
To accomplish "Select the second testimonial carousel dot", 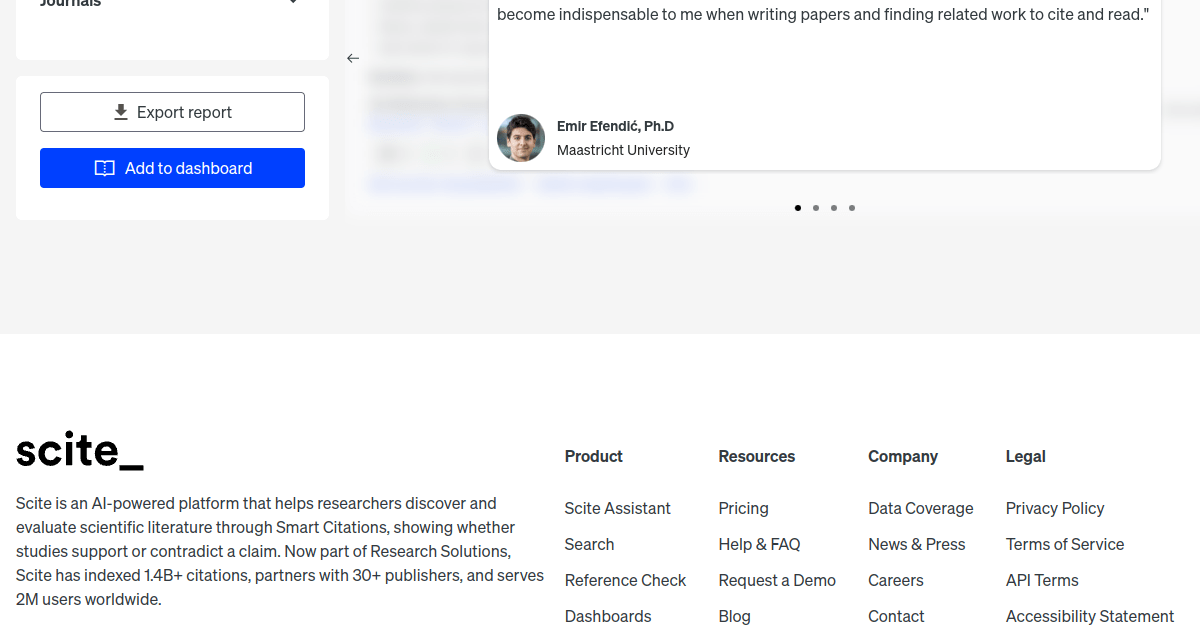I will (x=816, y=208).
